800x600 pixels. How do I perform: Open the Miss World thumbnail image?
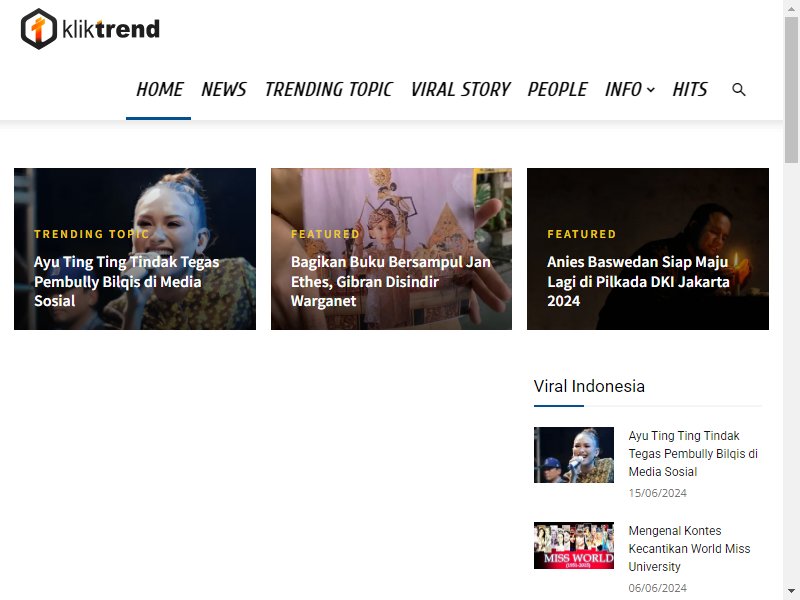pos(573,545)
